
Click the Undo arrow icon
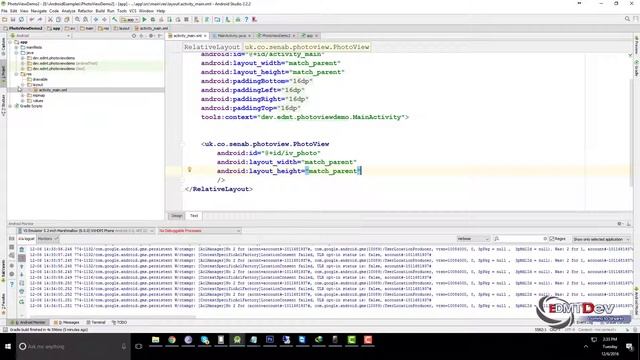tap(31, 19)
